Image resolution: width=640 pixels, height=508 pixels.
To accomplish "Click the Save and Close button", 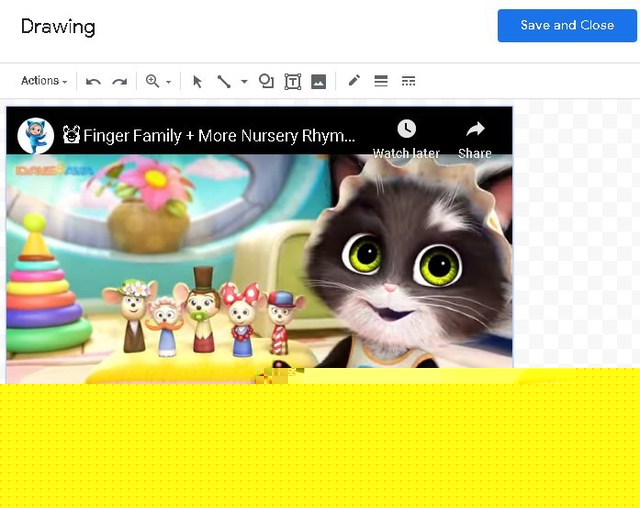I will tap(567, 26).
